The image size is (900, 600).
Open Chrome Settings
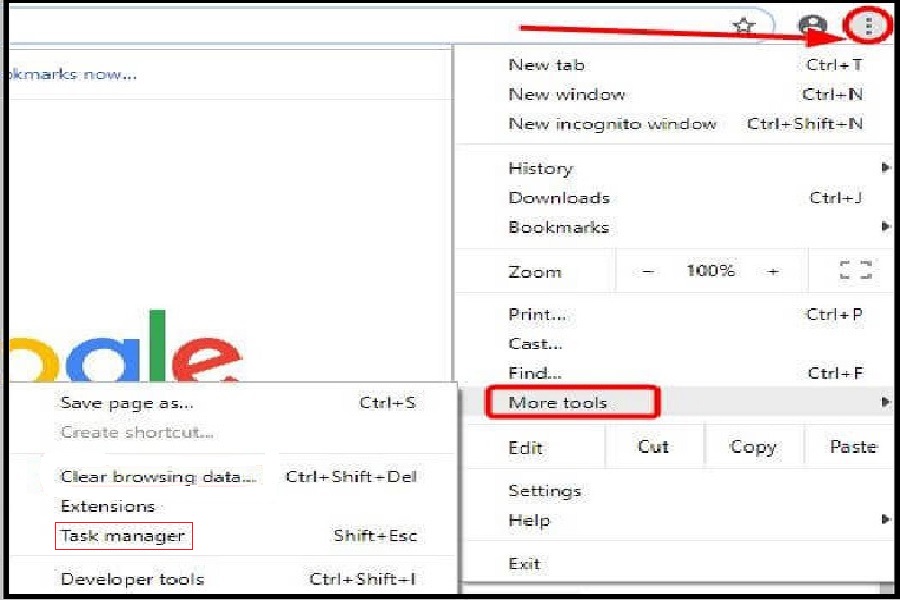tap(544, 491)
